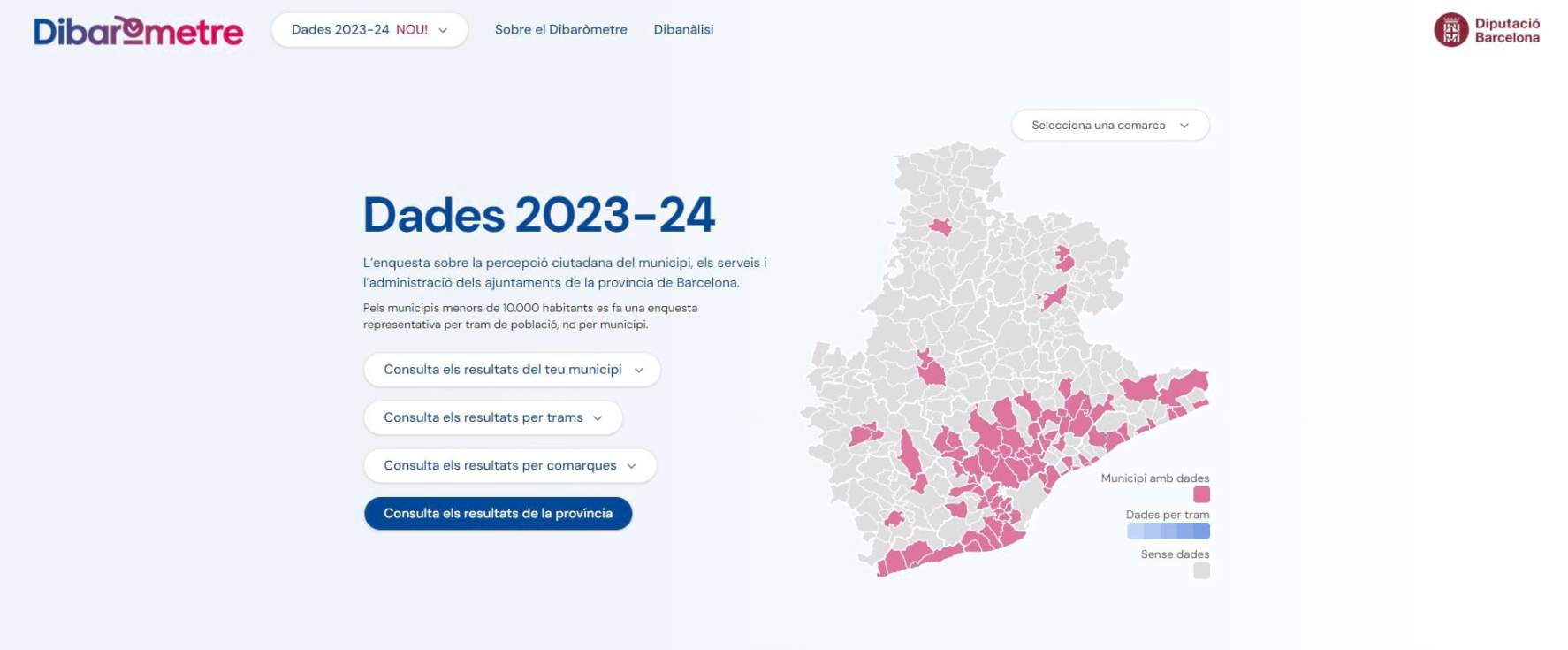Click the grey Sense dades swatch
This screenshot has height=650, width=1568.
click(x=1201, y=571)
